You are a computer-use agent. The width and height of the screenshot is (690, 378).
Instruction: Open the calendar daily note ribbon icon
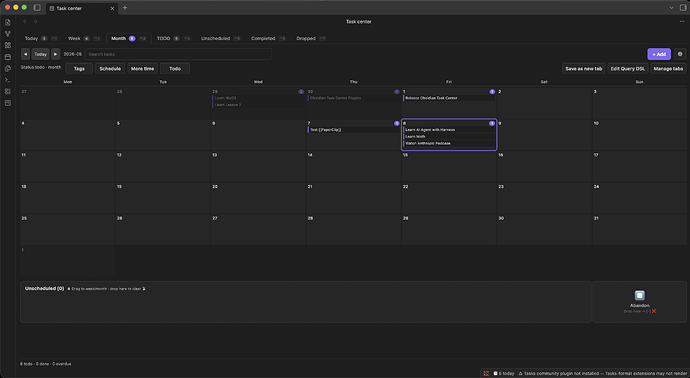(x=7, y=57)
